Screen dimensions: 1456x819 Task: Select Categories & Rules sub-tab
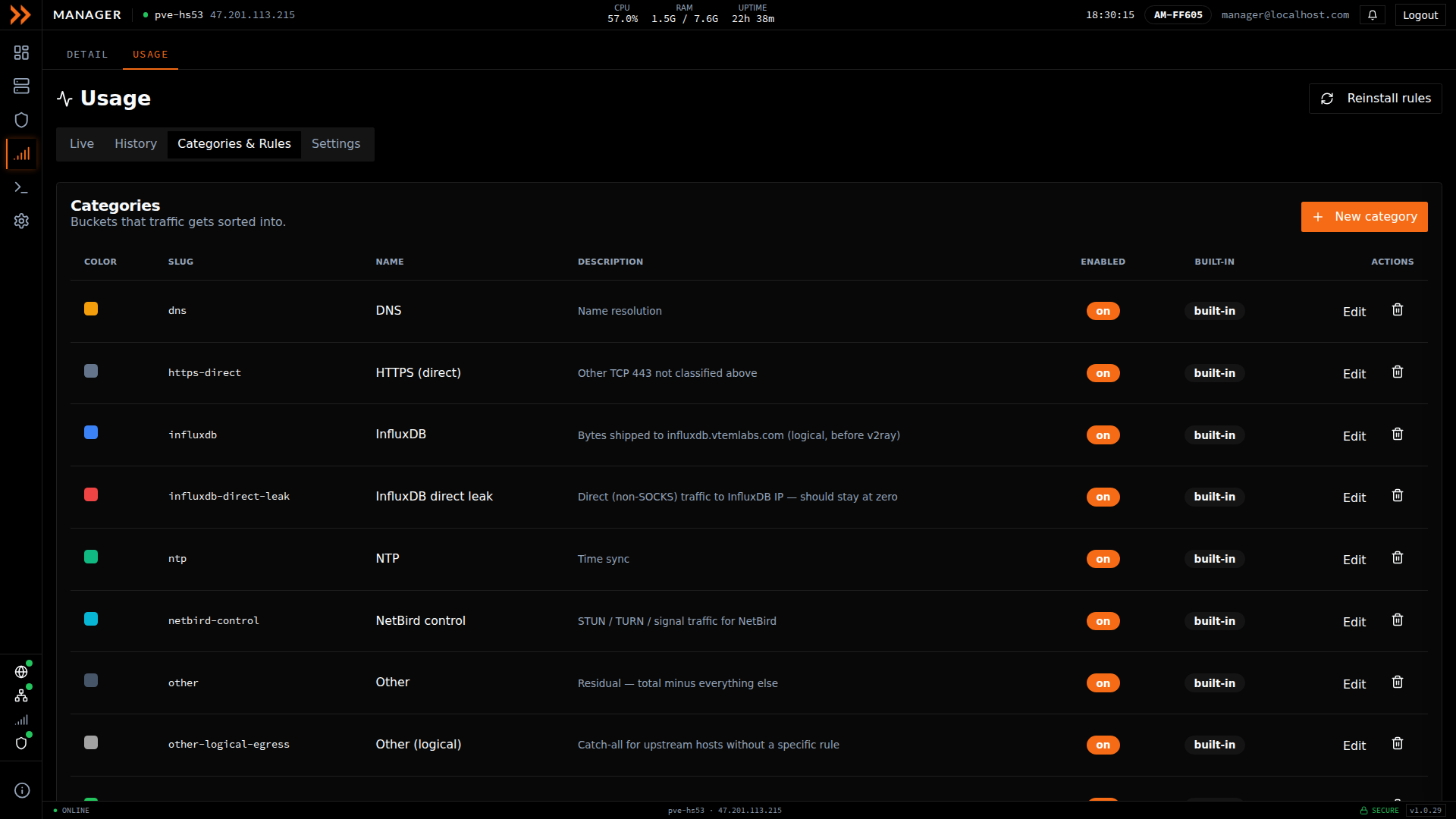(x=234, y=144)
